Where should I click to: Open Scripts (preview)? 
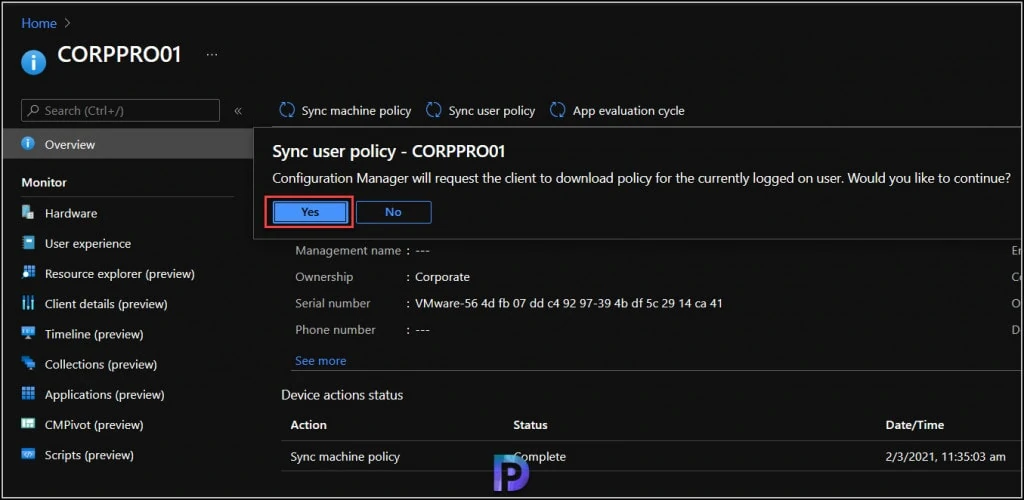pyautogui.click(x=89, y=455)
